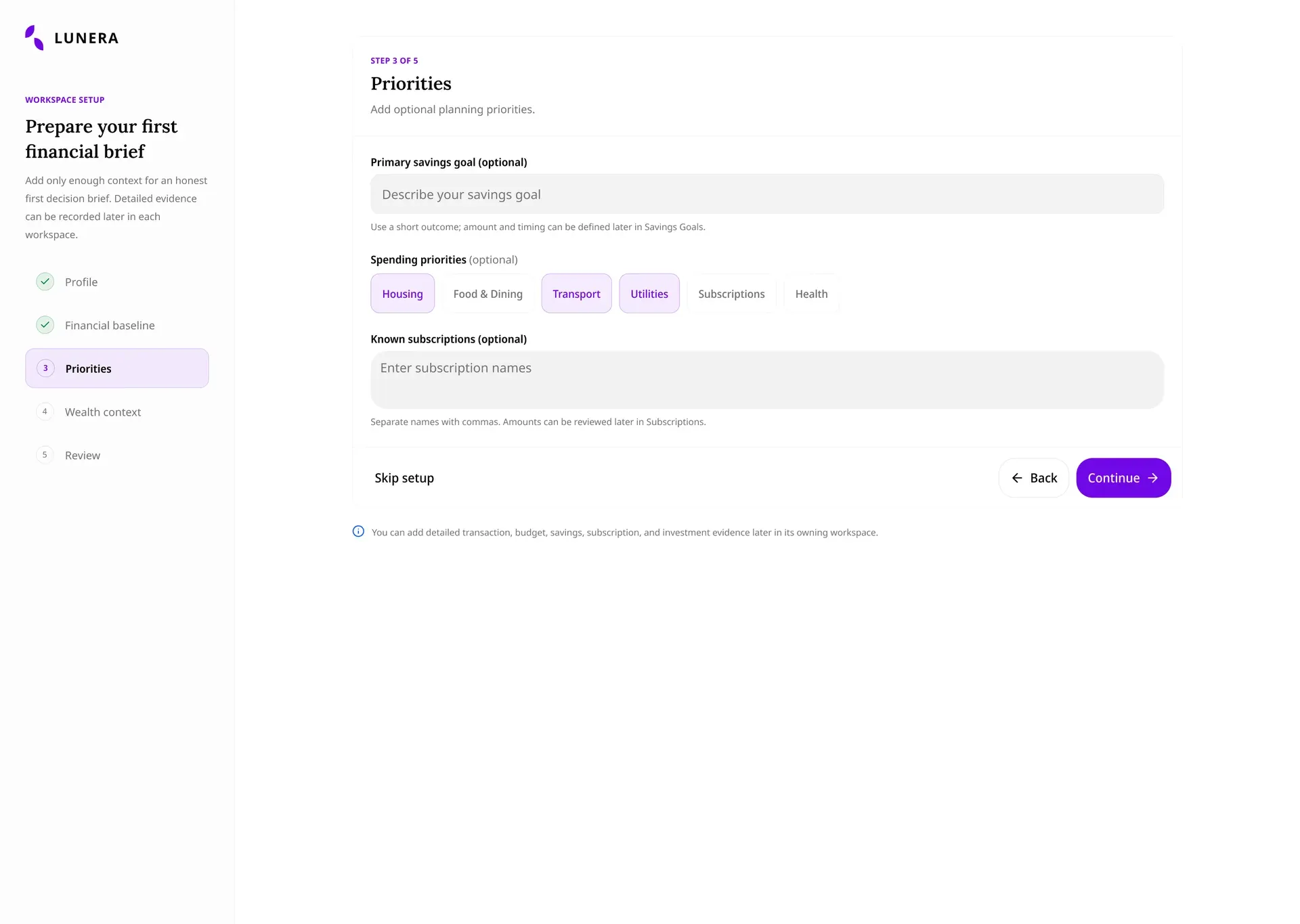The image size is (1300, 924).
Task: Select the Subscriptions priority chip
Action: (x=731, y=294)
